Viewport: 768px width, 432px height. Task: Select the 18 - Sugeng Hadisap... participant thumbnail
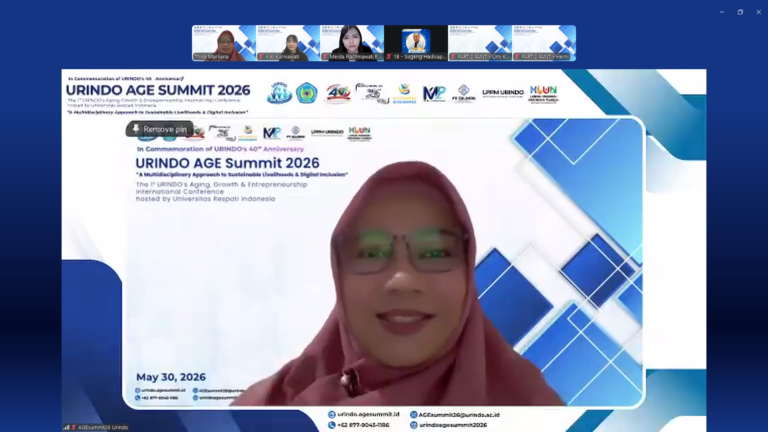pos(416,43)
